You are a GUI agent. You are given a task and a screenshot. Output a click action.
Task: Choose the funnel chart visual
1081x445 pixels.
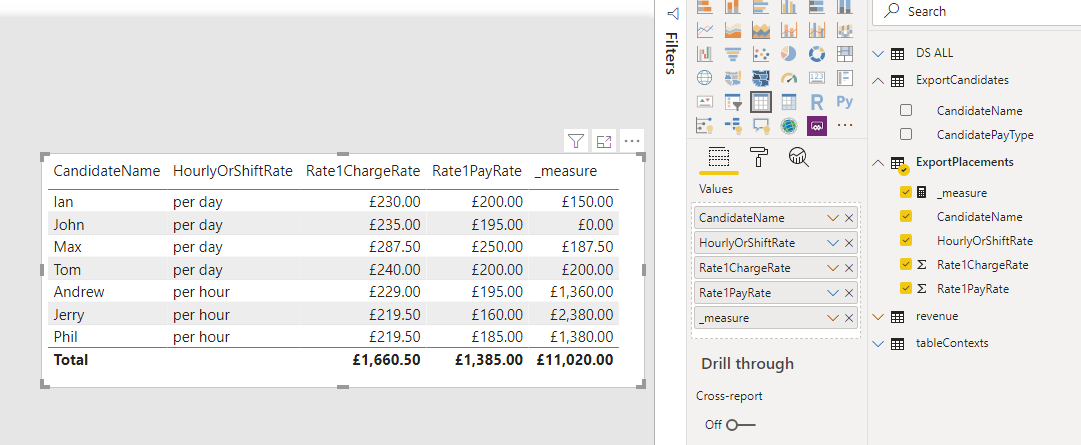point(733,54)
